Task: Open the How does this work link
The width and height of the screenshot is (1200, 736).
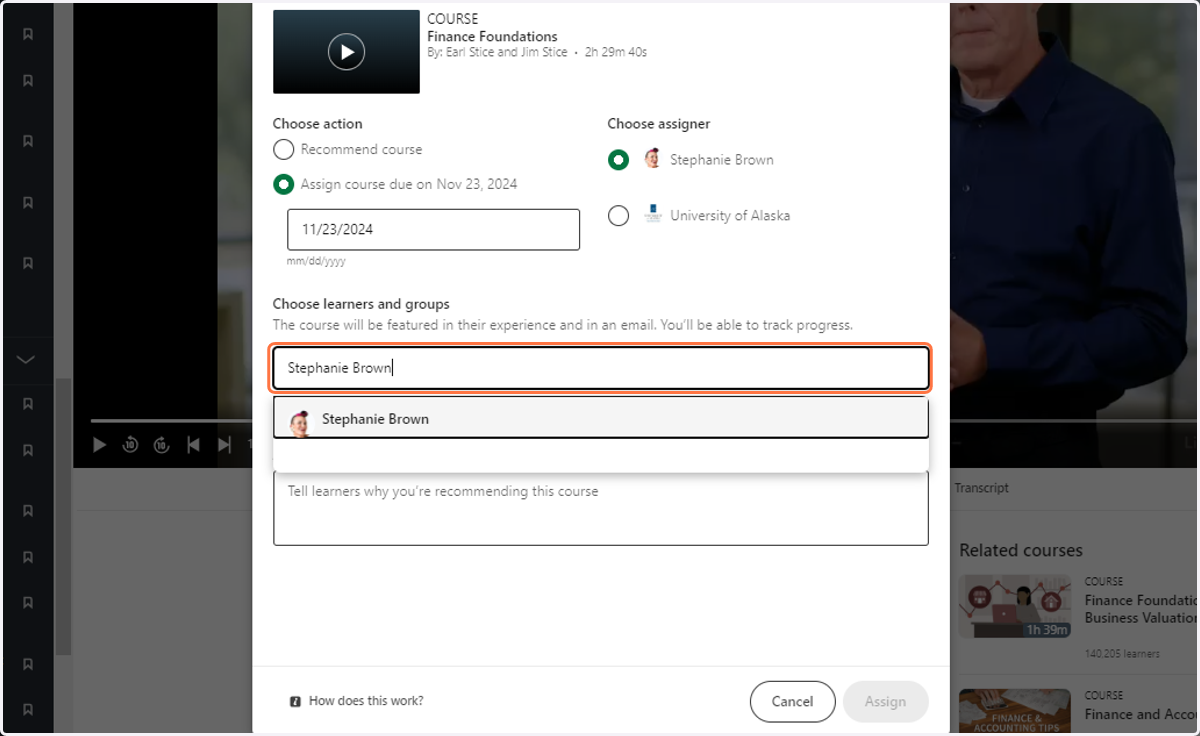Action: [x=366, y=701]
